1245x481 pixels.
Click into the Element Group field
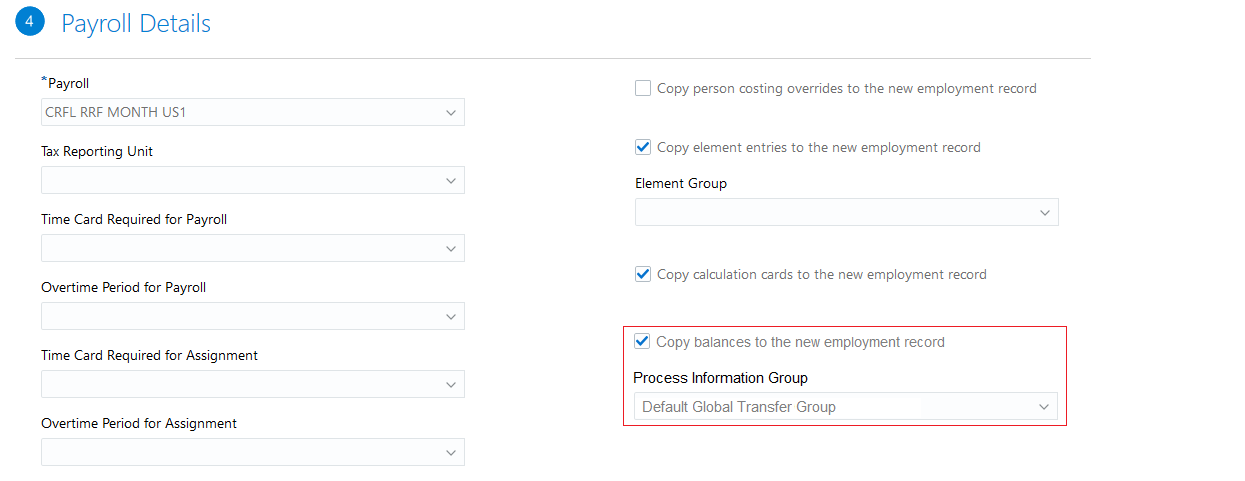[x=830, y=213]
